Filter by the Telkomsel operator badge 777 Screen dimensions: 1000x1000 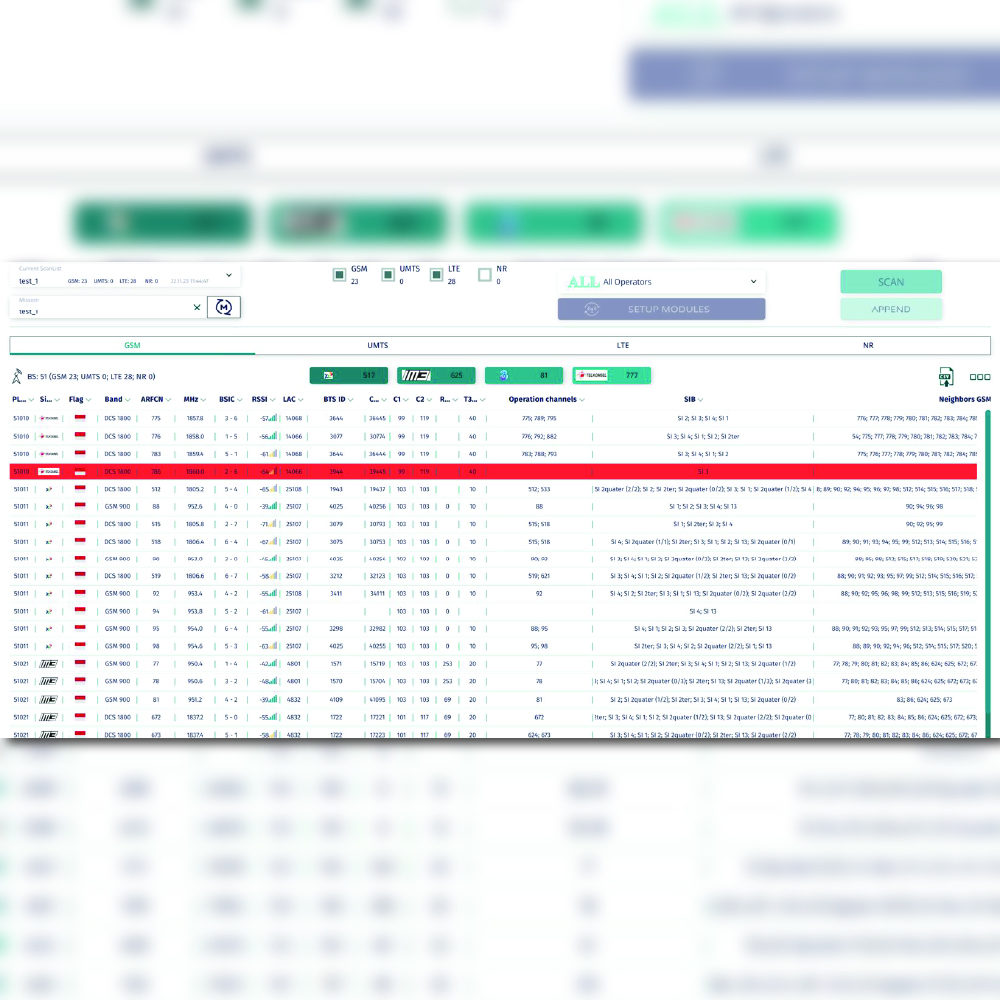pos(611,376)
